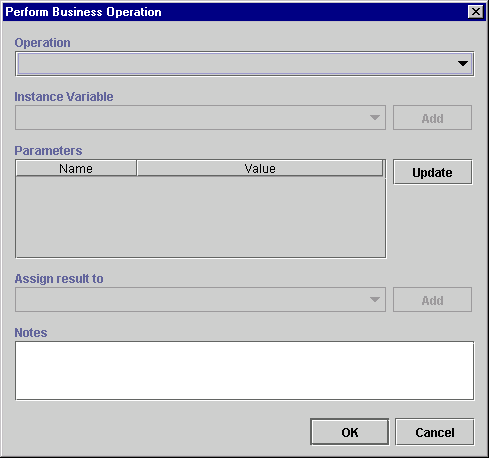Dismiss the dialog with Cancel
The width and height of the screenshot is (489, 458).
pos(435,432)
